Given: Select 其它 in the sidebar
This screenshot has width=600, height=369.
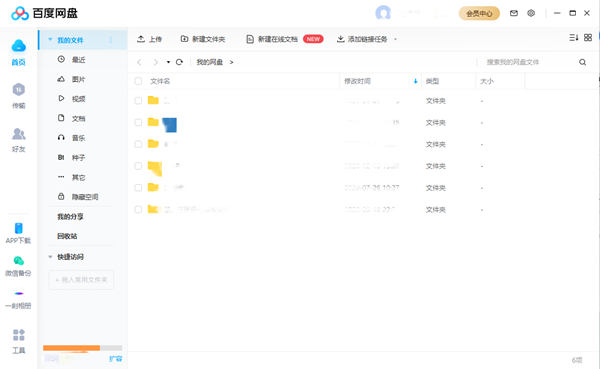Looking at the screenshot, I should (78, 177).
